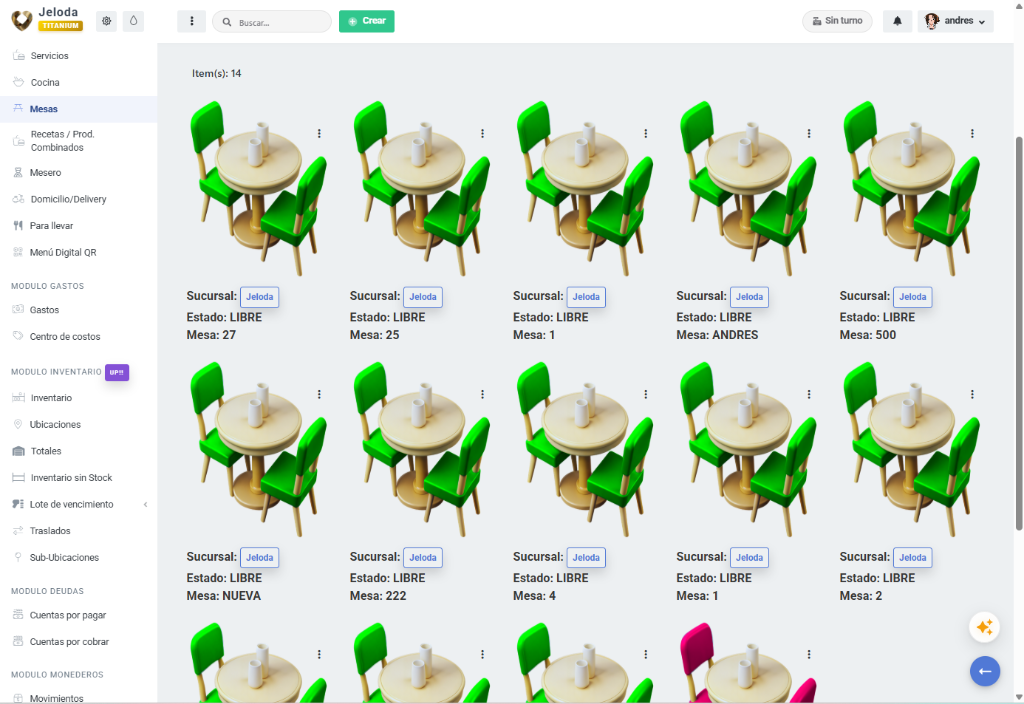Click the Gastos sidebar icon
This screenshot has width=1024, height=704.
18,310
